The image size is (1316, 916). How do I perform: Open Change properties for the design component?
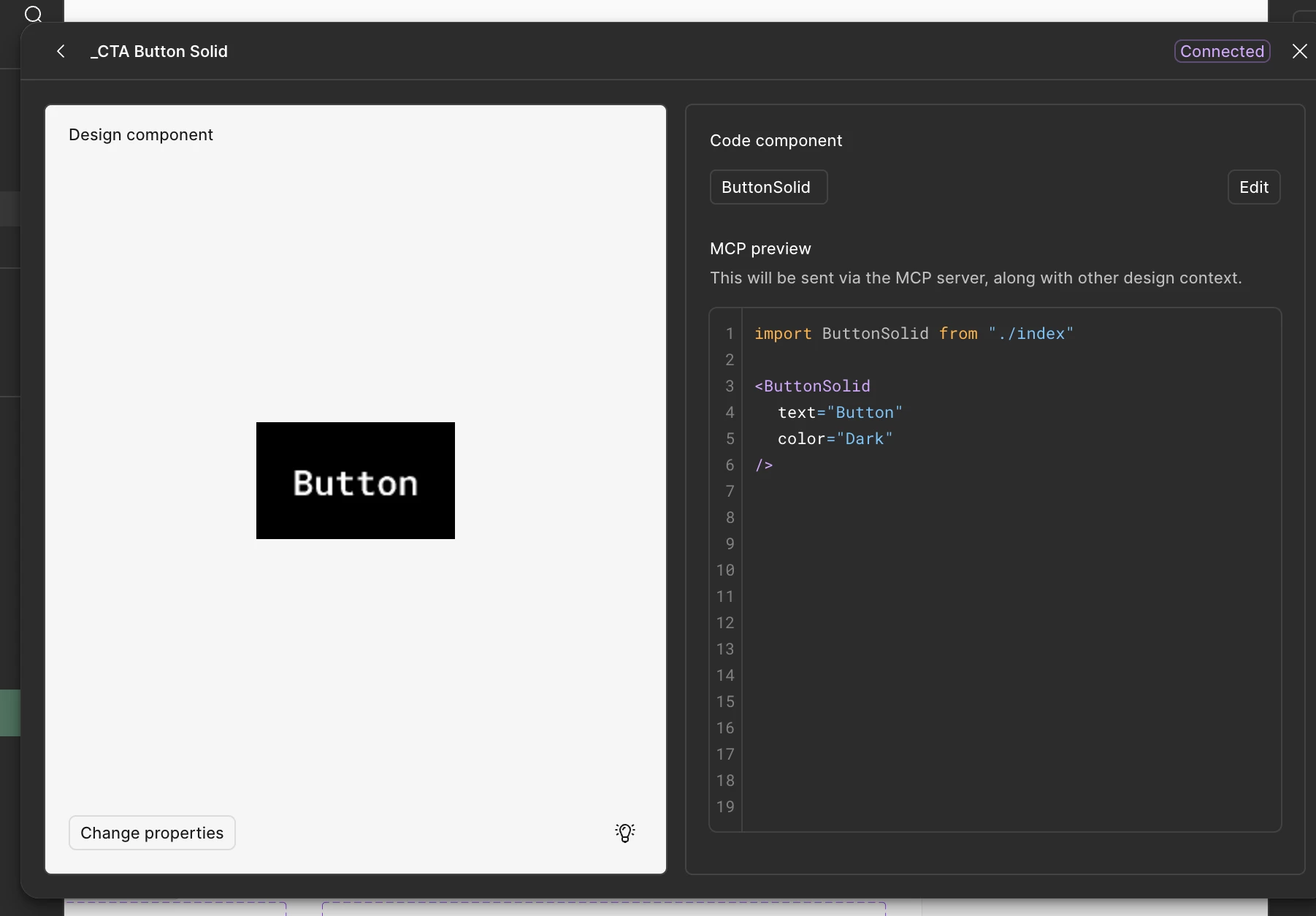152,833
